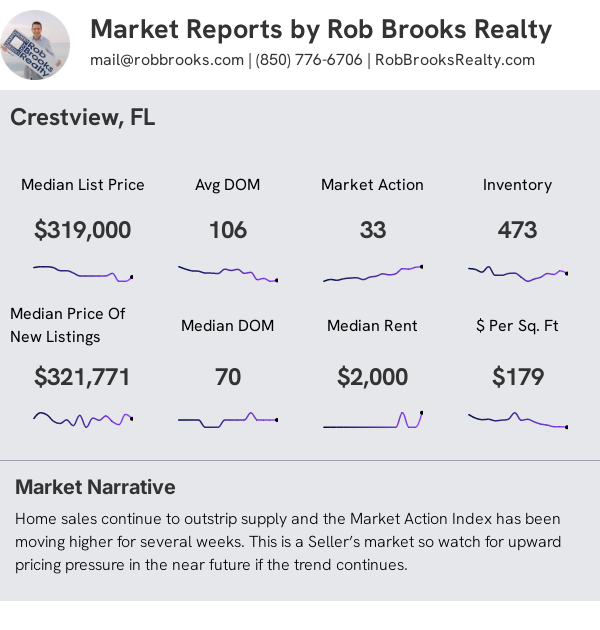Click the Median DOM sparkline chart
Viewport: 600px width, 630px height.
(228, 419)
